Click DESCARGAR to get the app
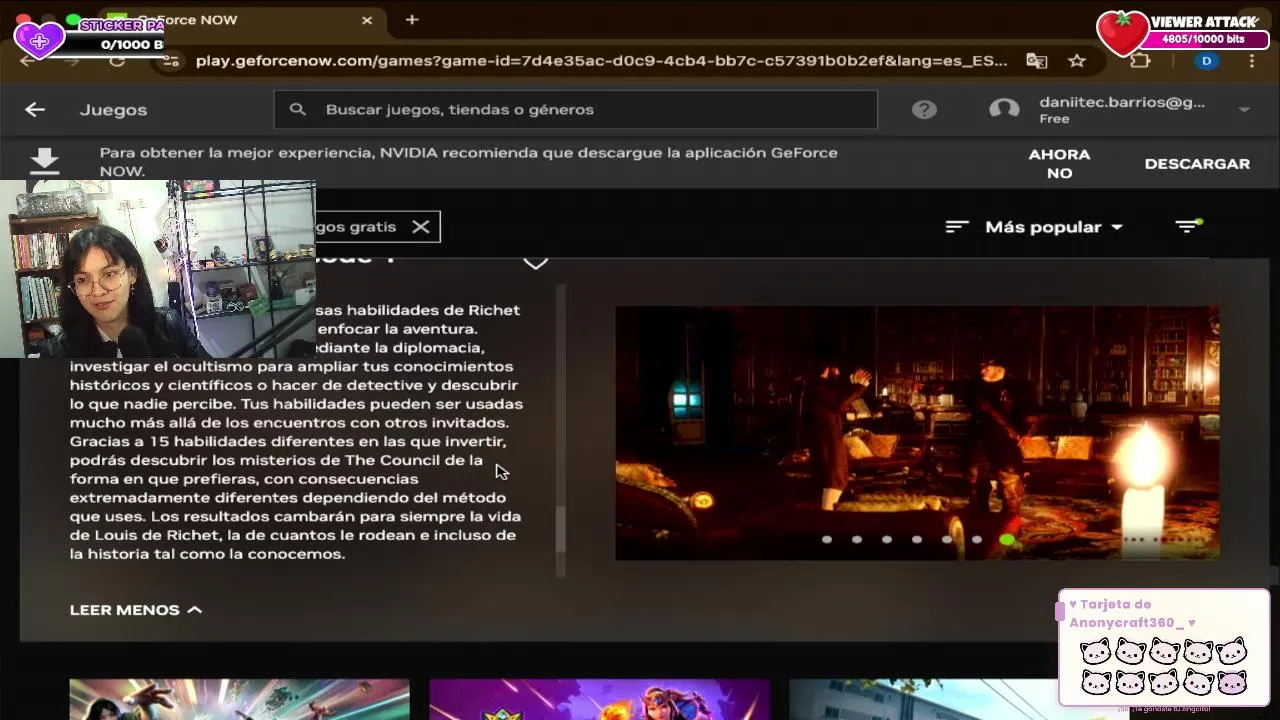Viewport: 1280px width, 720px height. 1197,164
